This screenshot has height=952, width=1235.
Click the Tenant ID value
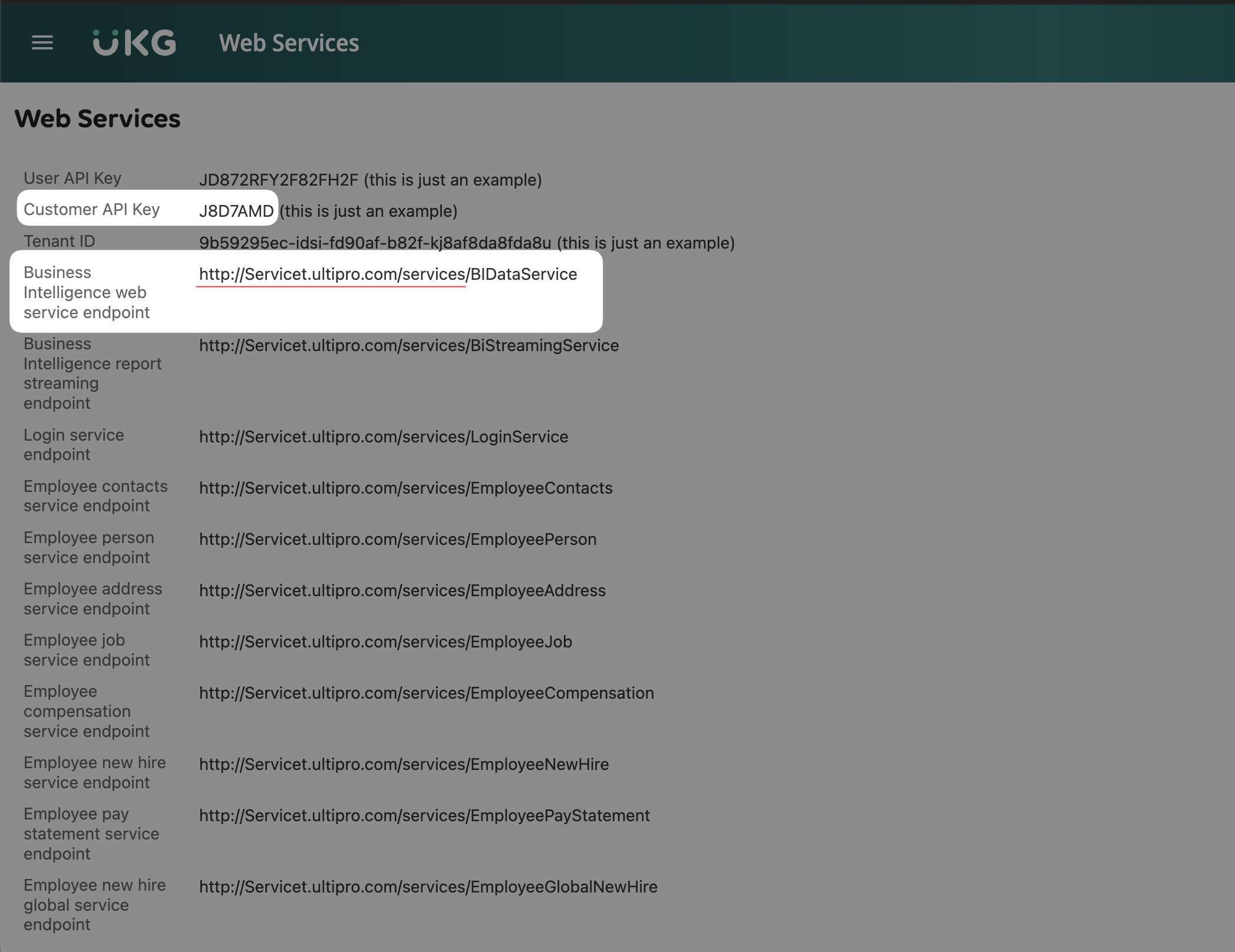[375, 243]
